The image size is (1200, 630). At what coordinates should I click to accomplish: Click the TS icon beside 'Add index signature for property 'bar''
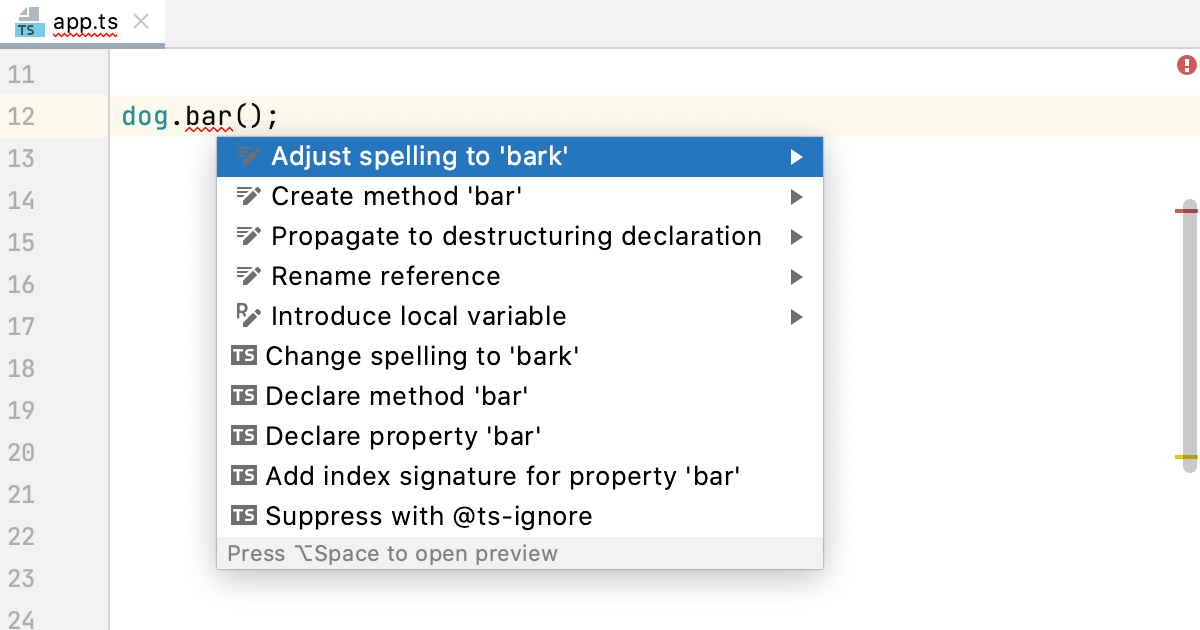coord(244,476)
